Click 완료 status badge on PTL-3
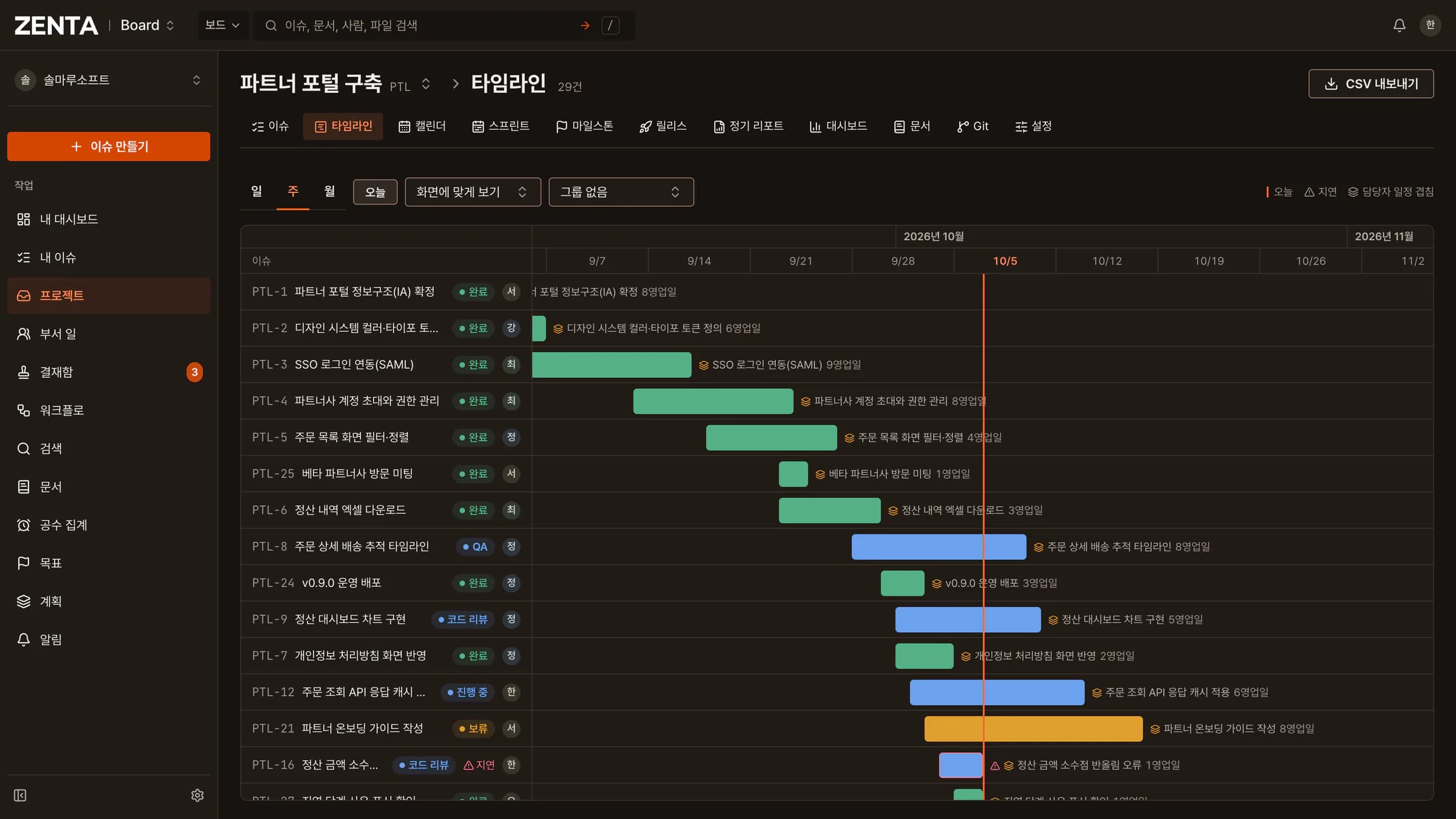 pyautogui.click(x=473, y=365)
